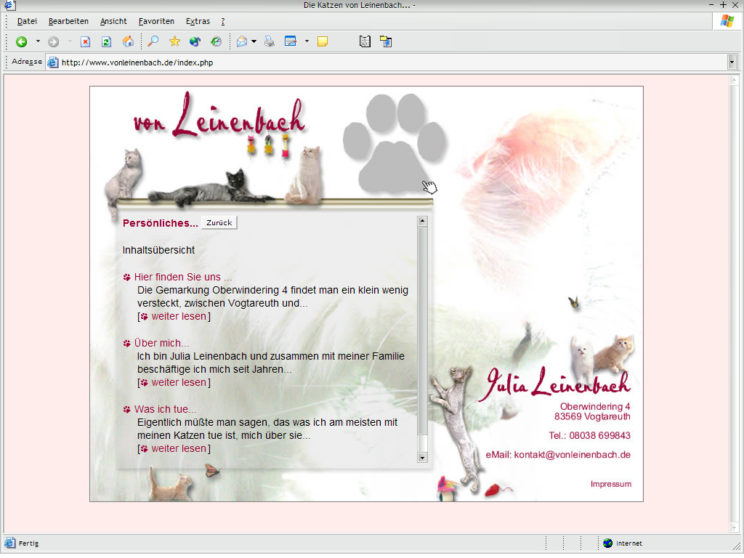Viewport: 744px width, 558px height.
Task: Click the green Back navigation button
Action: tap(21, 42)
